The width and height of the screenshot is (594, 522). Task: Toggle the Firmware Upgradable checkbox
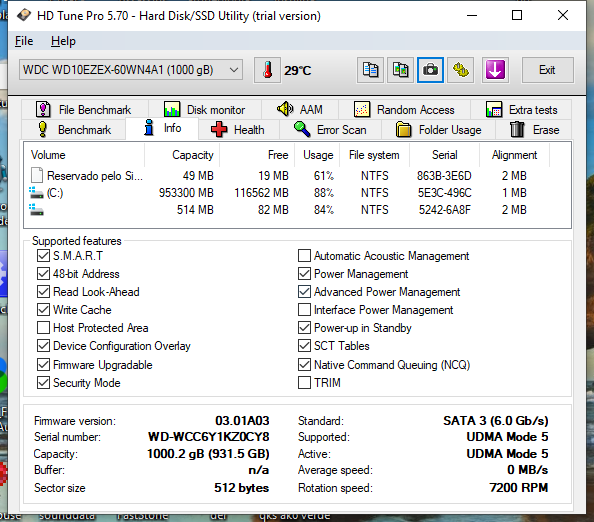[x=43, y=364]
